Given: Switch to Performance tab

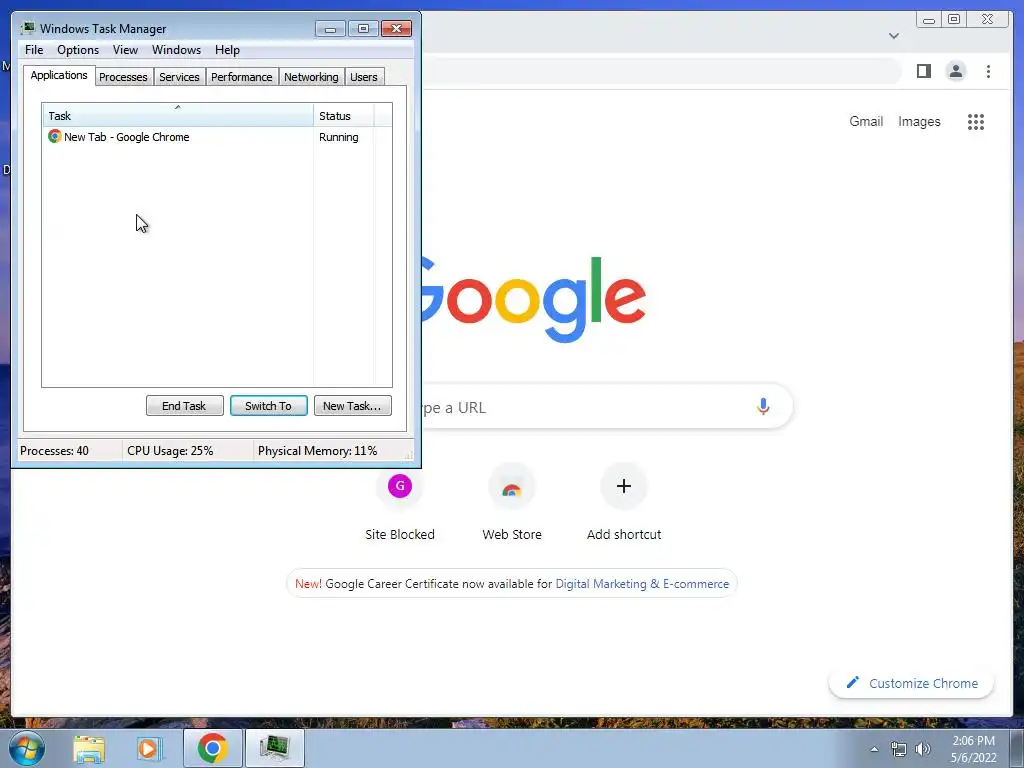Looking at the screenshot, I should click(242, 77).
